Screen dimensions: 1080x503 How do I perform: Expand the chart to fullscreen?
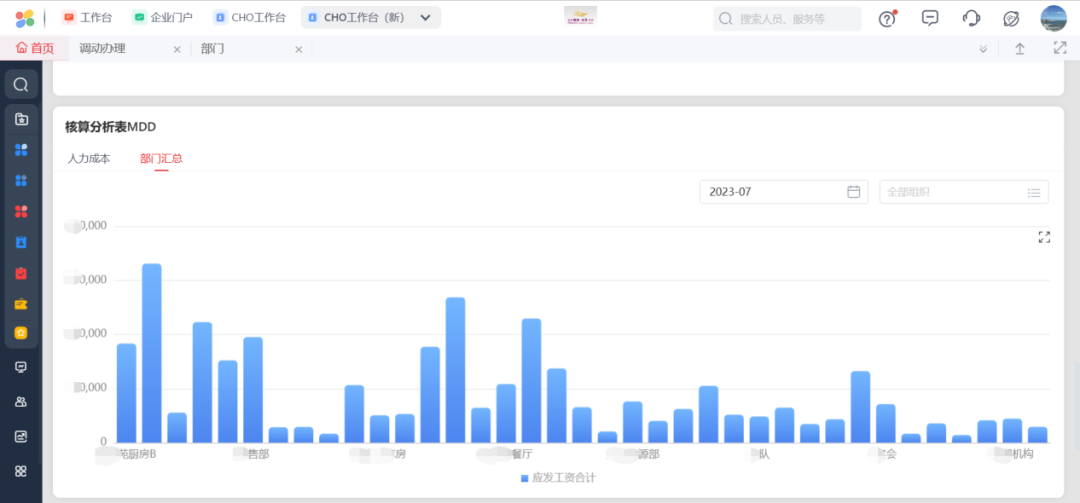(1044, 237)
